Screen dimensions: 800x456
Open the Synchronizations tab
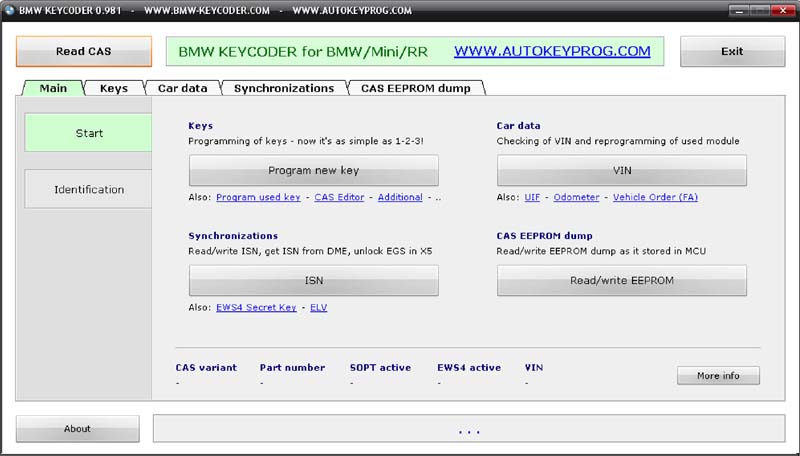pyautogui.click(x=284, y=88)
